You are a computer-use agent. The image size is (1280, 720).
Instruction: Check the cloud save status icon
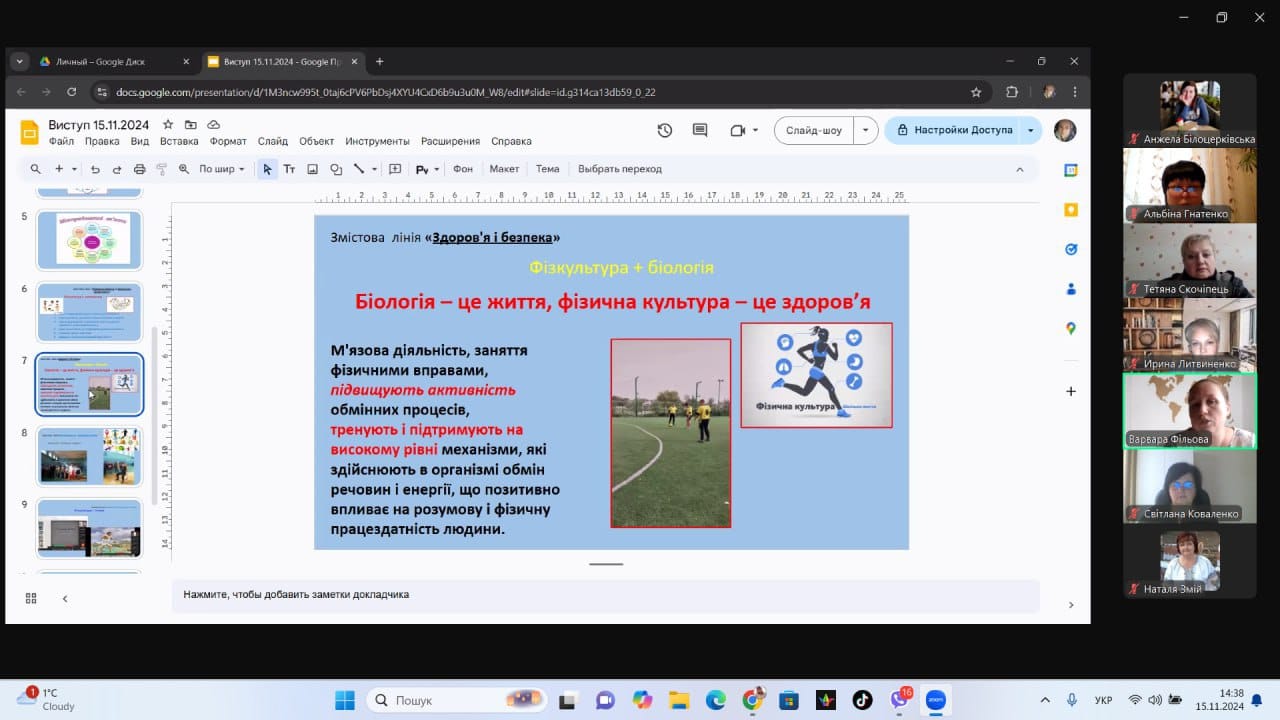coord(213,125)
